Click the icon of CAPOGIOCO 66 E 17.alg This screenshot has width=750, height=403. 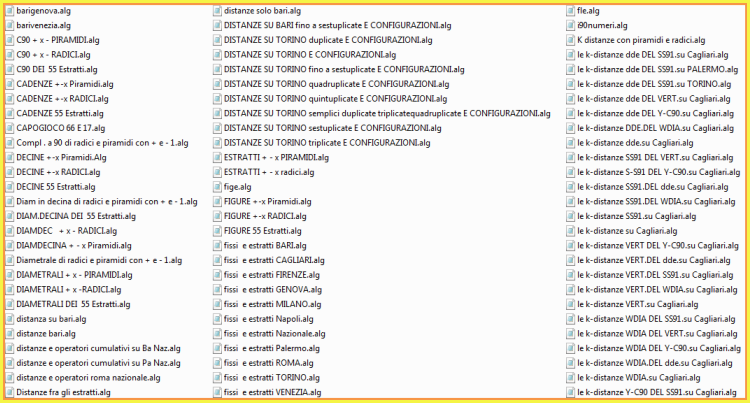[10, 128]
